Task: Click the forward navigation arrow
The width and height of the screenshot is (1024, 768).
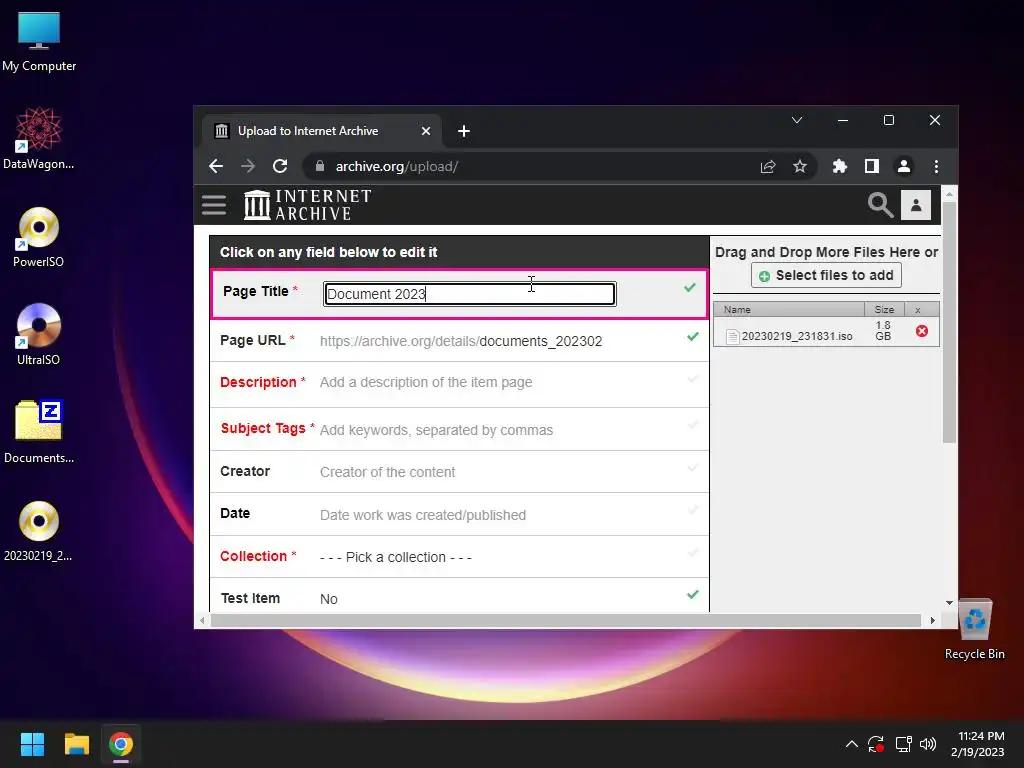Action: coord(248,167)
